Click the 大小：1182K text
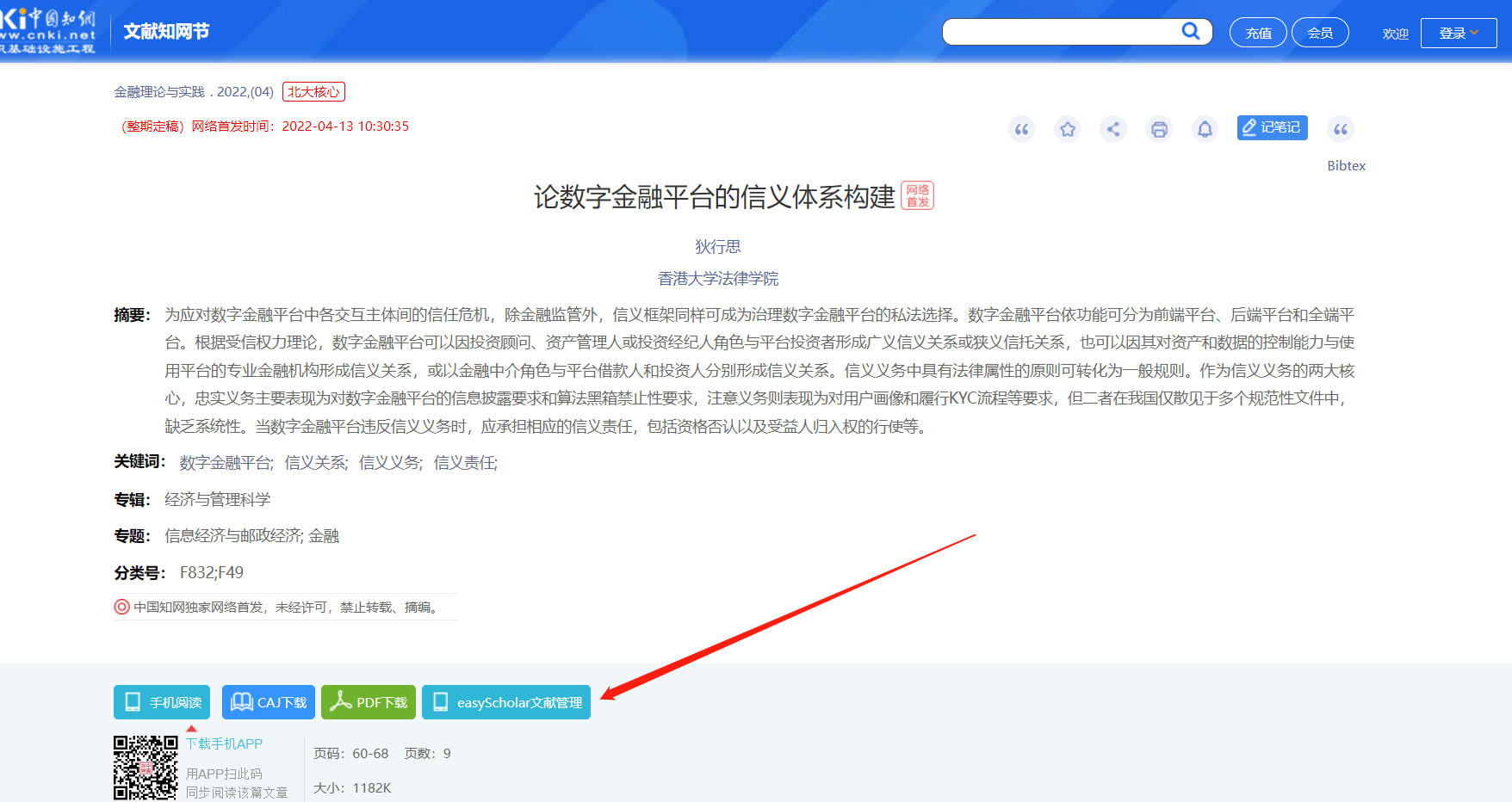Screen dimensions: 1512x802 [352, 788]
